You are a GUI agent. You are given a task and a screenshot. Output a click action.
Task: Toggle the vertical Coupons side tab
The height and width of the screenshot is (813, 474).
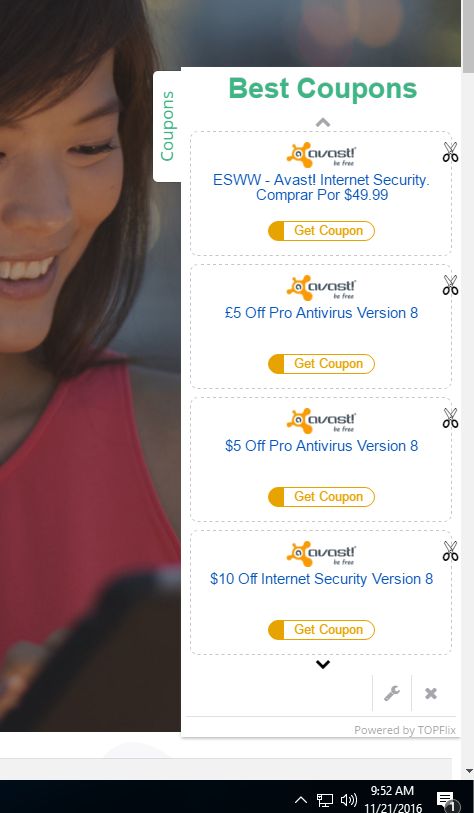(x=167, y=126)
